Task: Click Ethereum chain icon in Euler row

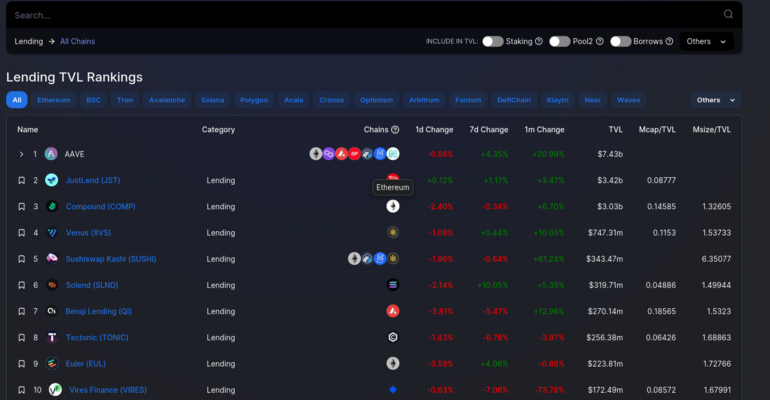Action: pyautogui.click(x=393, y=363)
